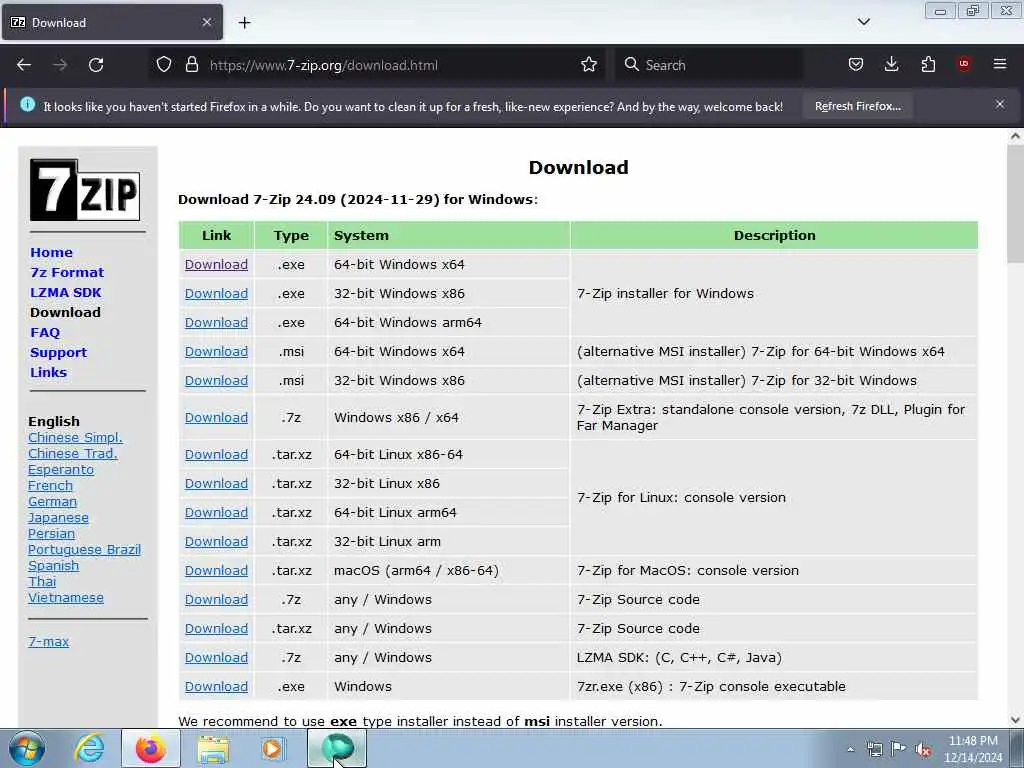This screenshot has width=1024, height=768.
Task: Open the LZMA SDK sidebar link
Action: coord(65,293)
